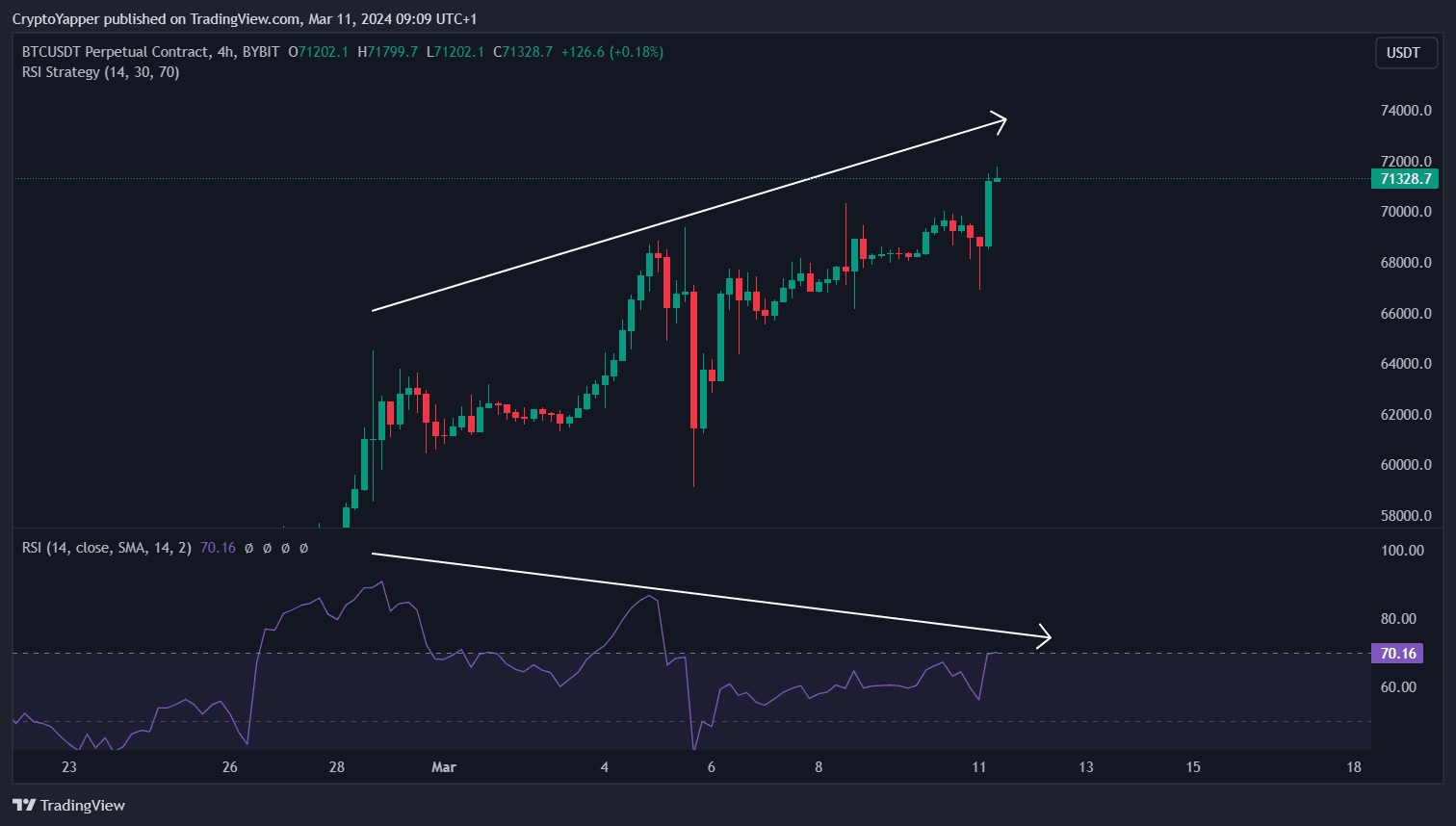The width and height of the screenshot is (1456, 826).
Task: Click the 66000.0 price axis label
Action: coord(1406,314)
